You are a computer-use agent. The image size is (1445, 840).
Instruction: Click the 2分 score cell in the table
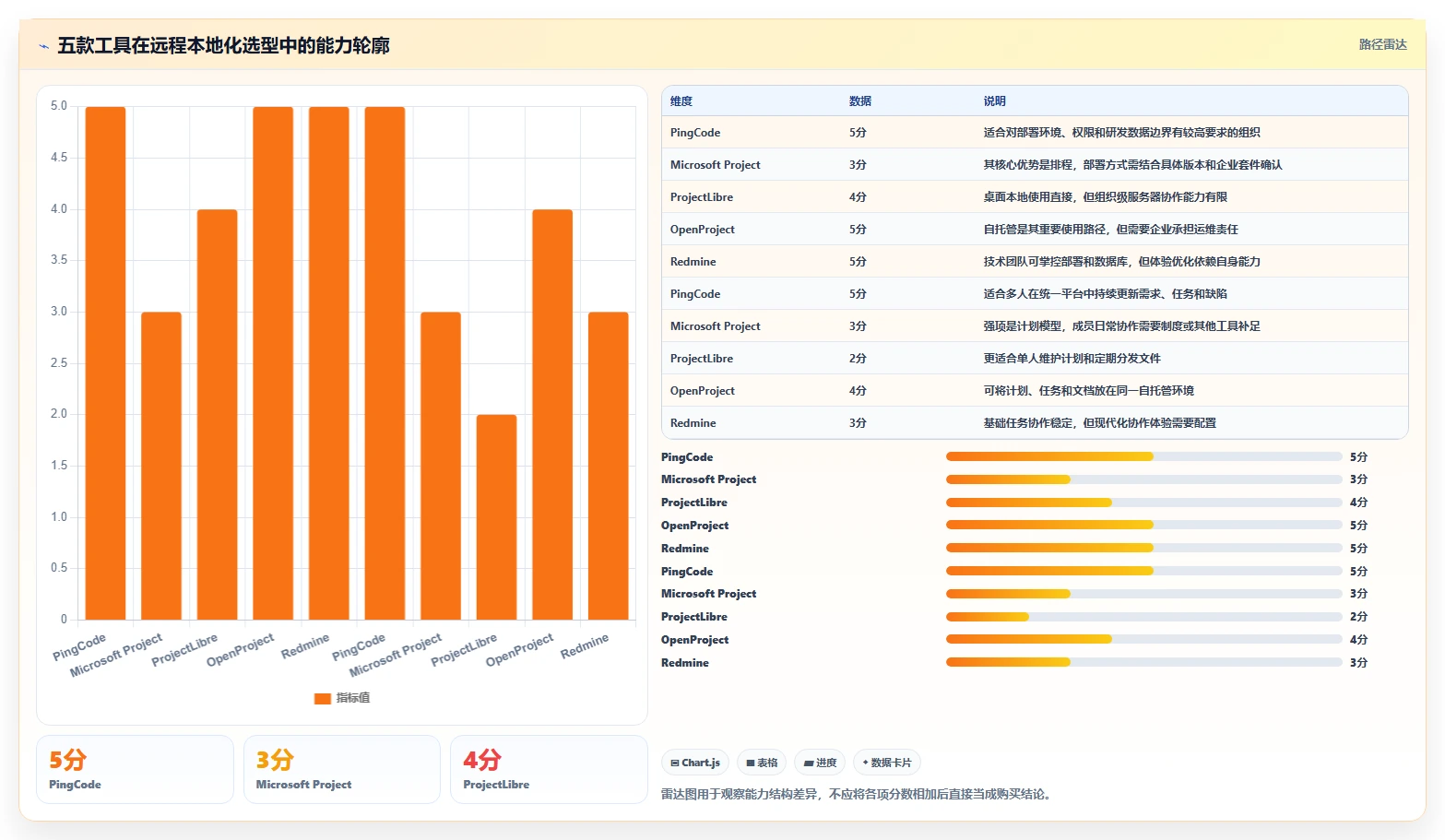click(858, 359)
